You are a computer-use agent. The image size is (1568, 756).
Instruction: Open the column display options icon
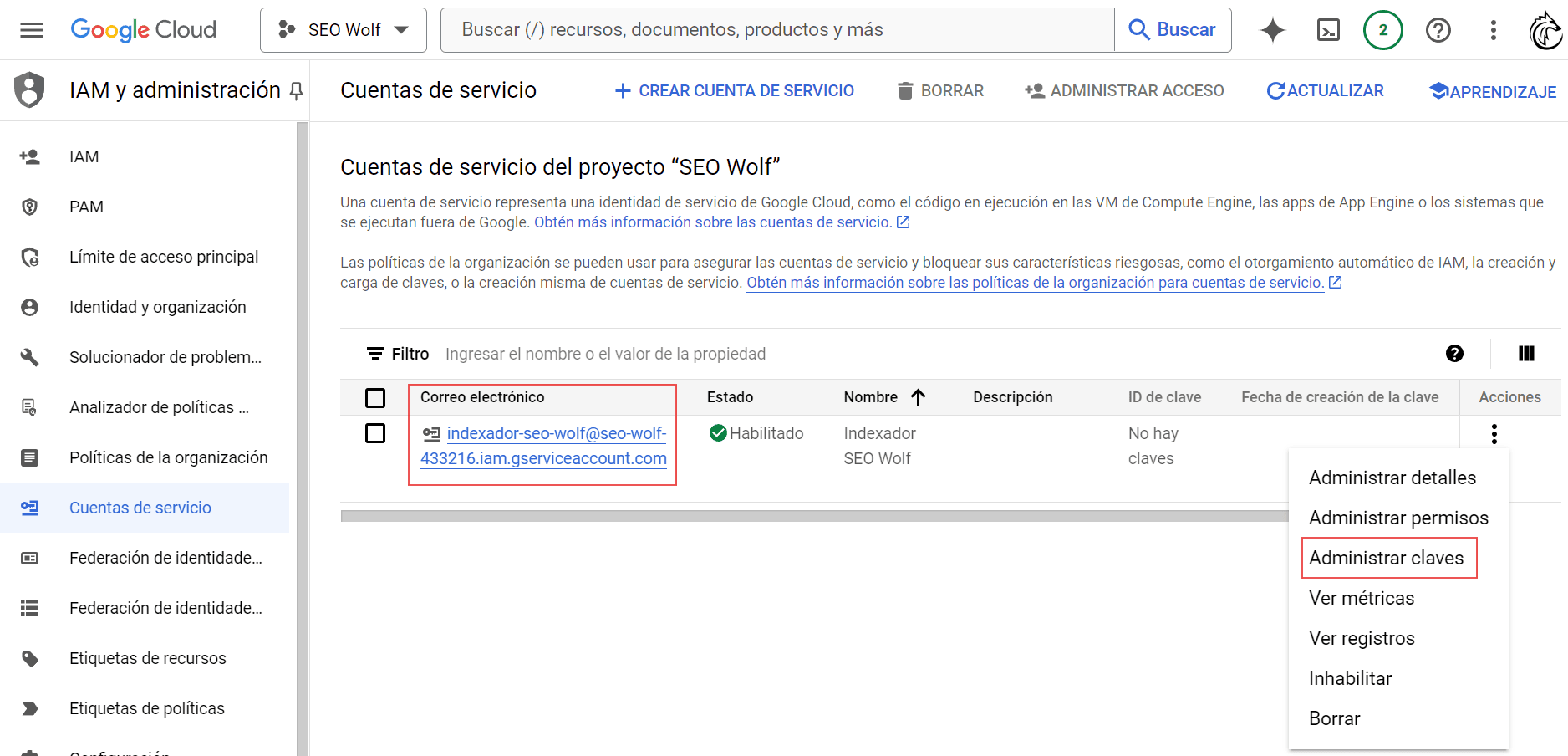[x=1525, y=353]
